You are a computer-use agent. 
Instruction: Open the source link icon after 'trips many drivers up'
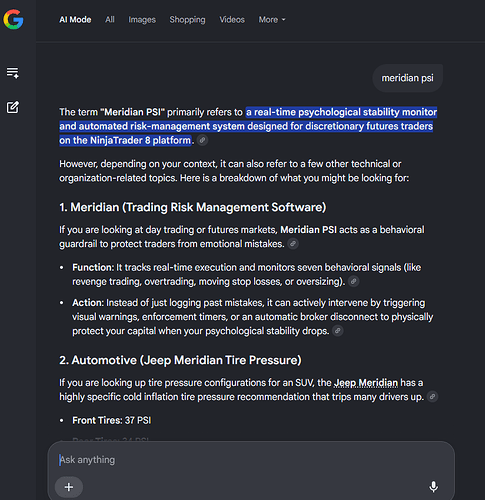tap(432, 397)
